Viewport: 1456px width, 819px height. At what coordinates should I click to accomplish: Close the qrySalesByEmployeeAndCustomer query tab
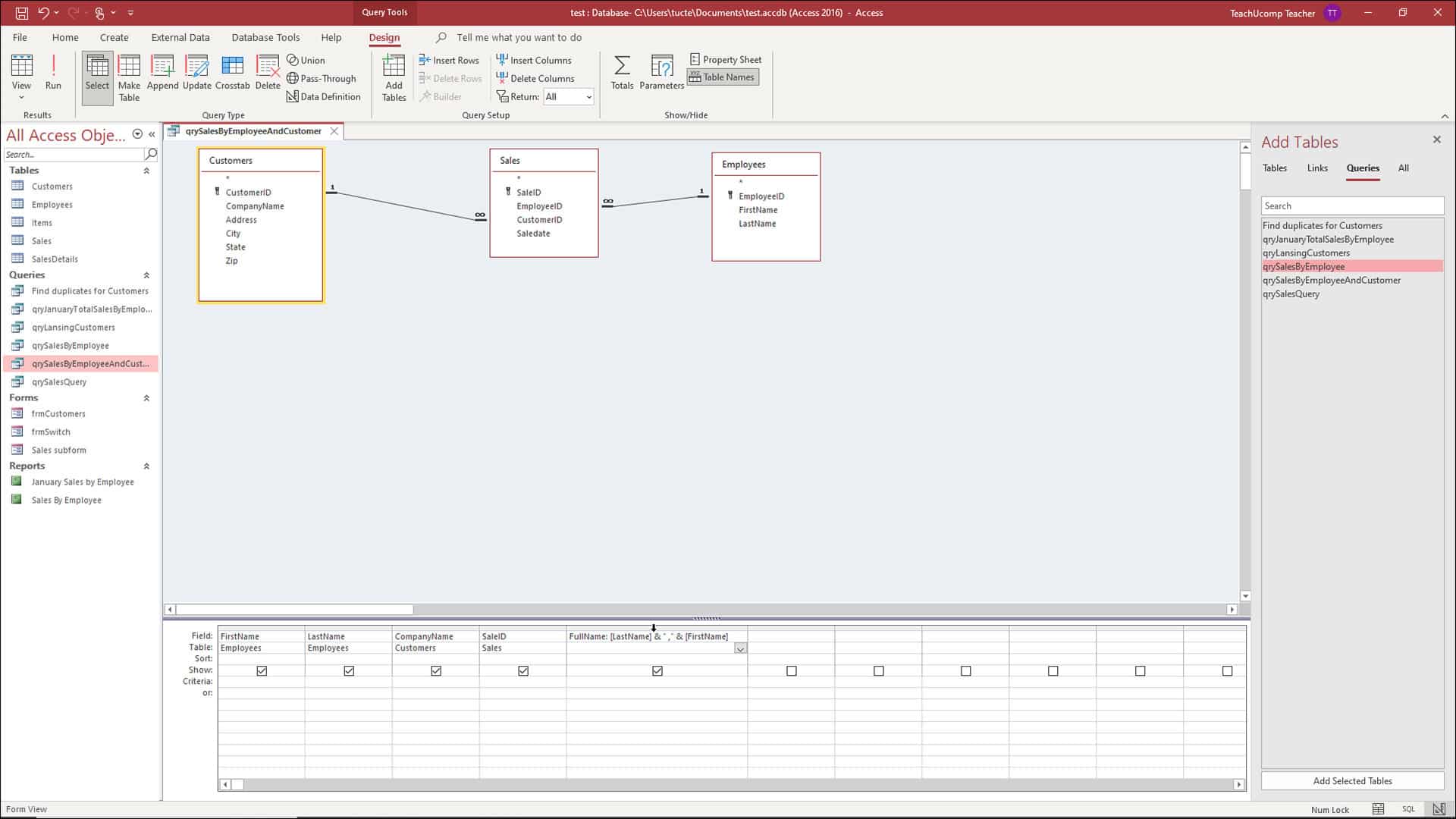pyautogui.click(x=334, y=131)
